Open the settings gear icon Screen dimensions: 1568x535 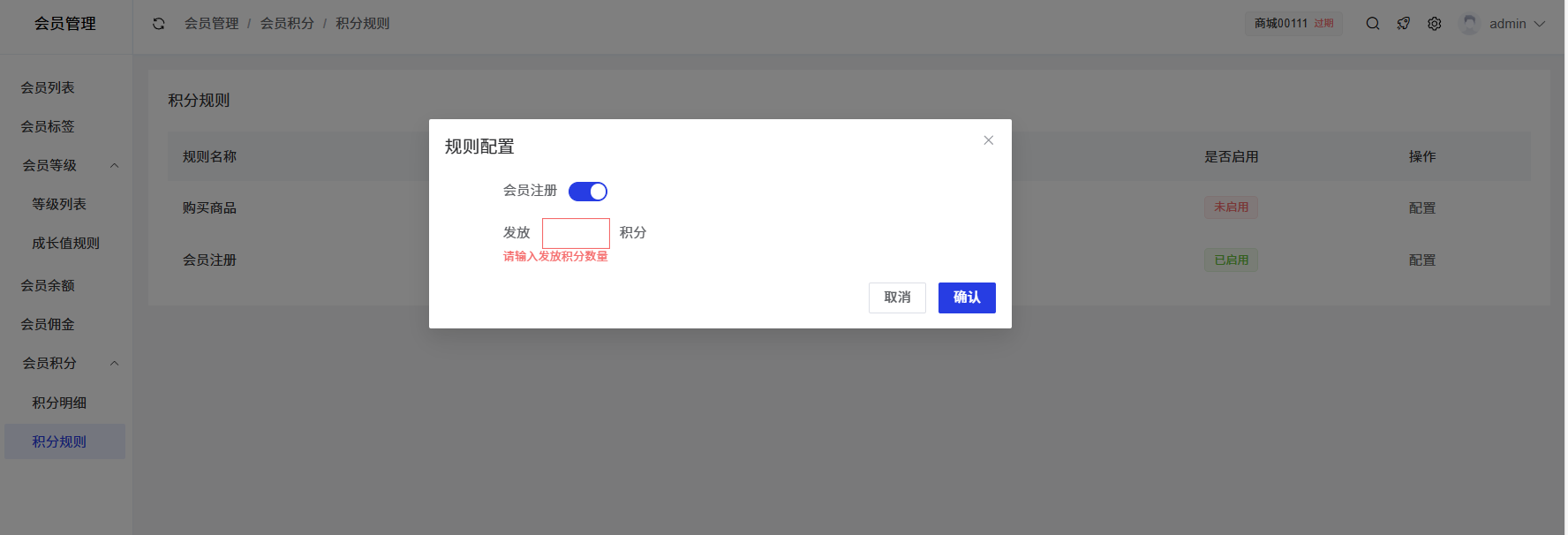[x=1435, y=24]
